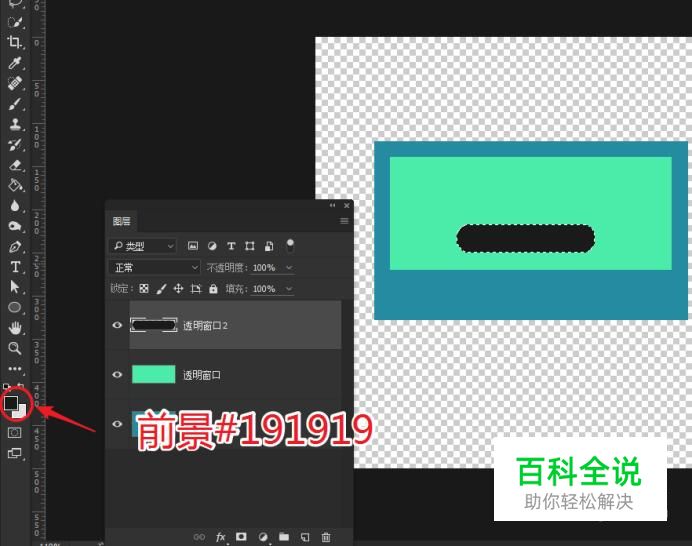Image resolution: width=692 pixels, height=546 pixels.
Task: Toggle the layer filtering switch
Action: [x=290, y=245]
